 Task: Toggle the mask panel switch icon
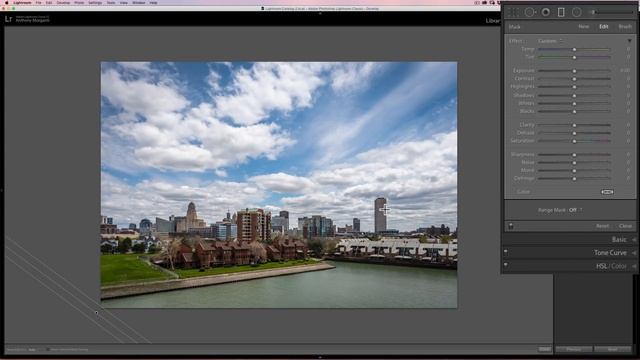511,226
